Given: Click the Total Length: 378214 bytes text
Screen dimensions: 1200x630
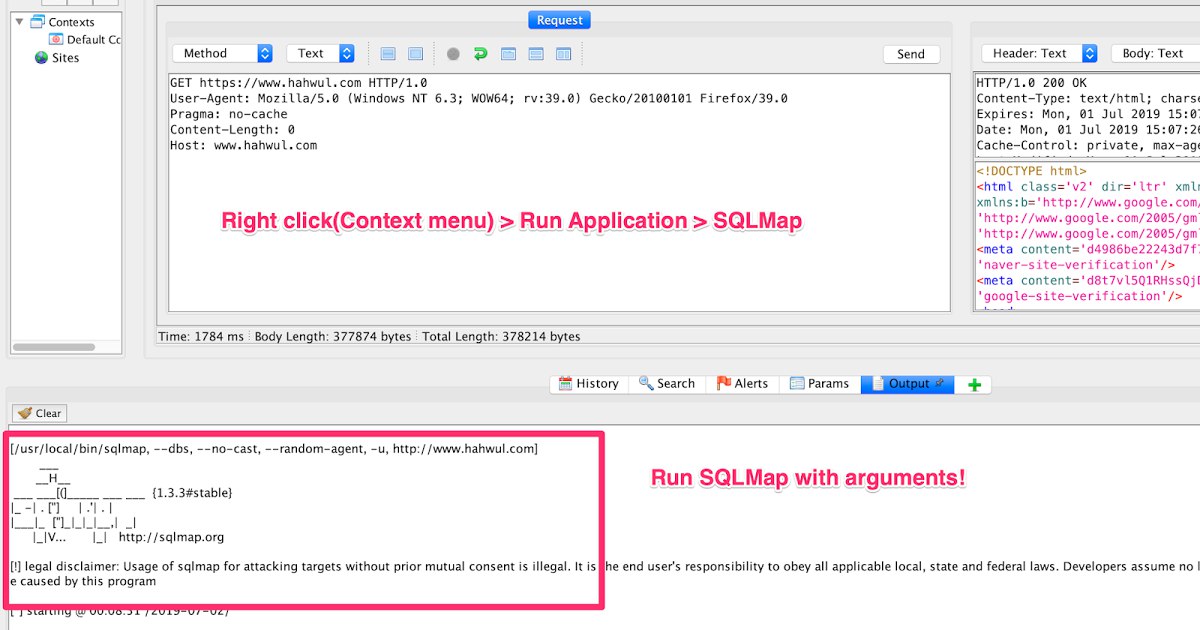Looking at the screenshot, I should click(501, 336).
